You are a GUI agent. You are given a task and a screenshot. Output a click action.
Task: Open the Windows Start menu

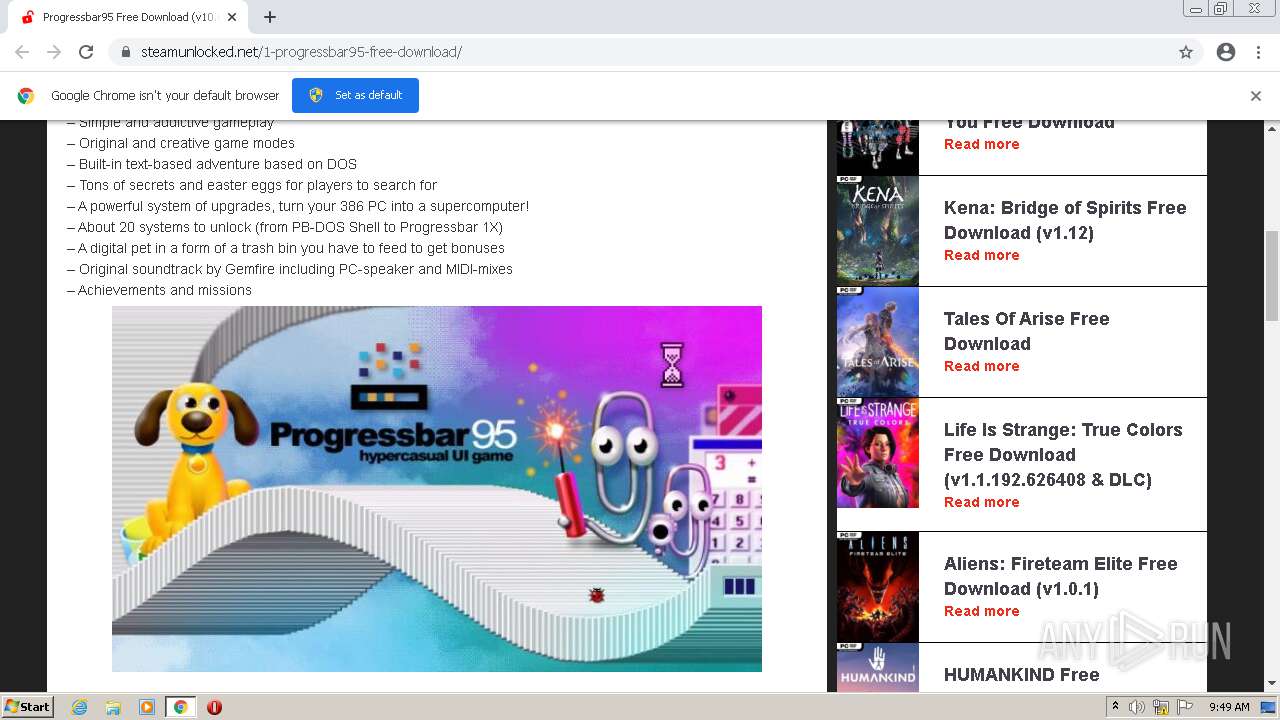[x=28, y=707]
